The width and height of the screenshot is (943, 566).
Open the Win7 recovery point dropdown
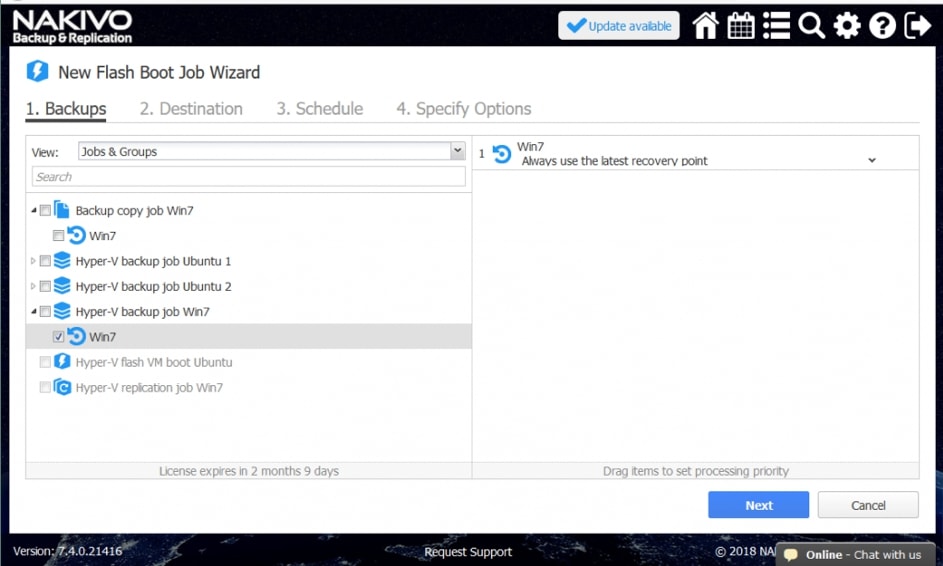871,161
